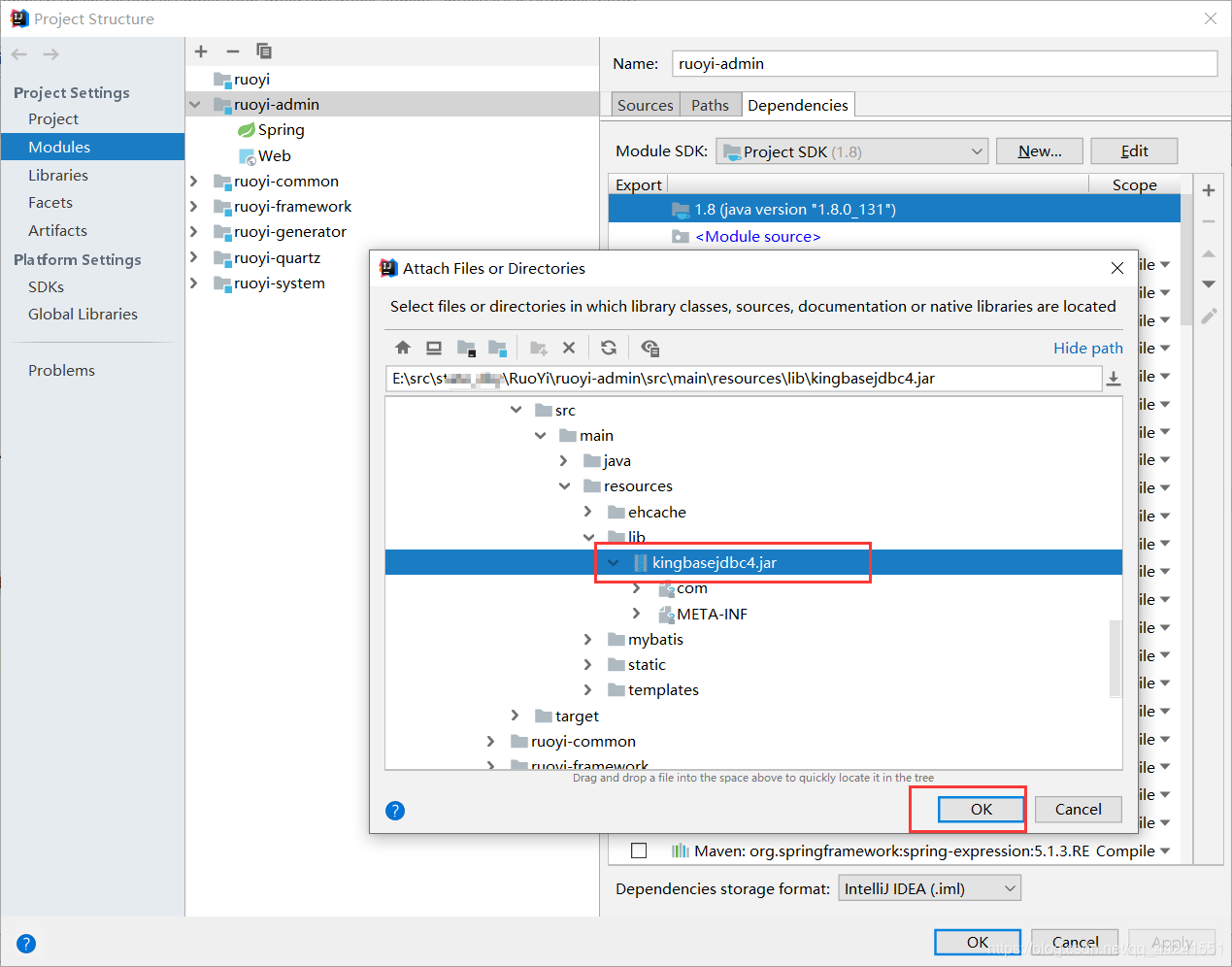Switch to the Dependencies tab
This screenshot has width=1232, height=967.
point(798,105)
